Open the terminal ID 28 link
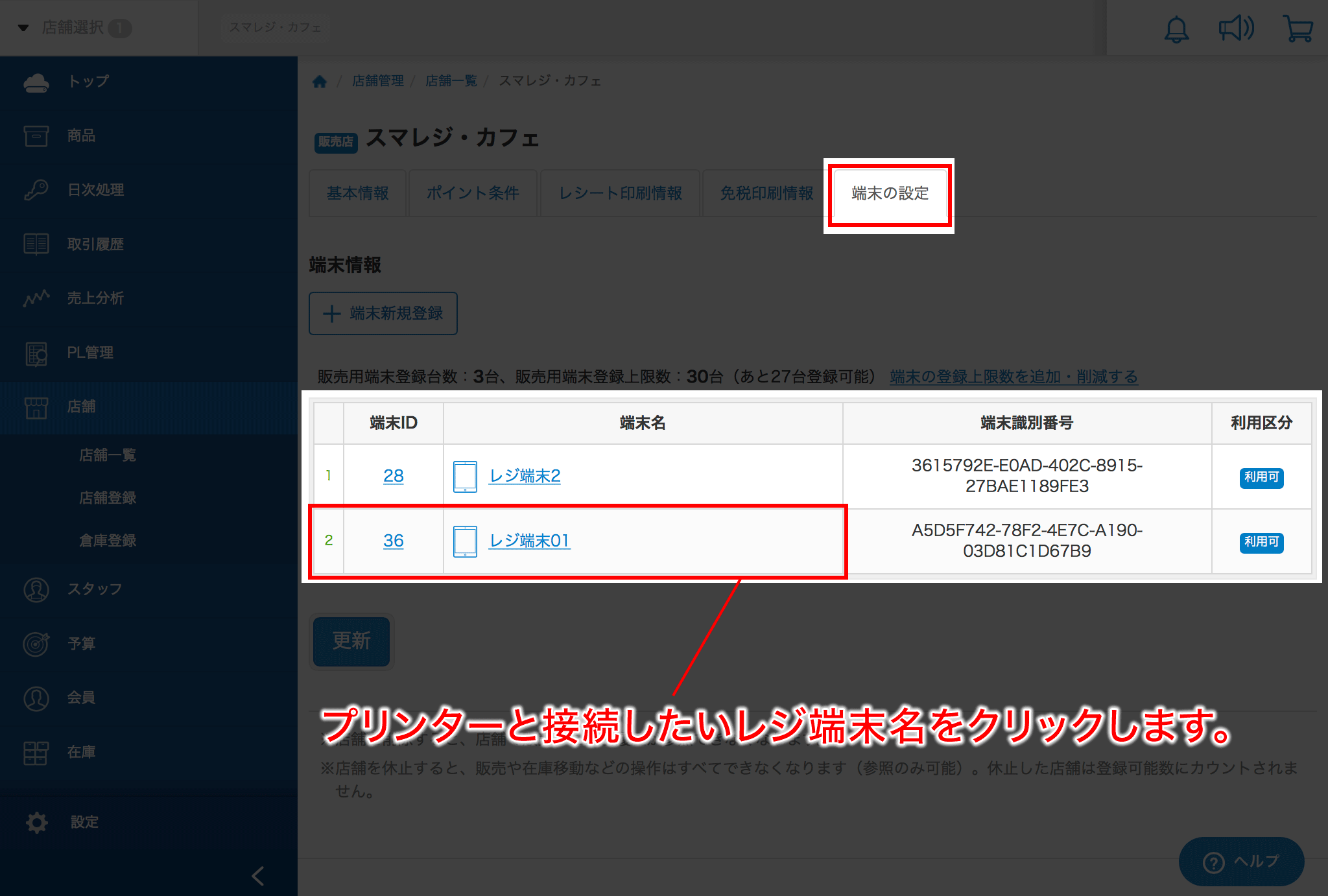Screen dimensions: 1328x896 (x=393, y=476)
